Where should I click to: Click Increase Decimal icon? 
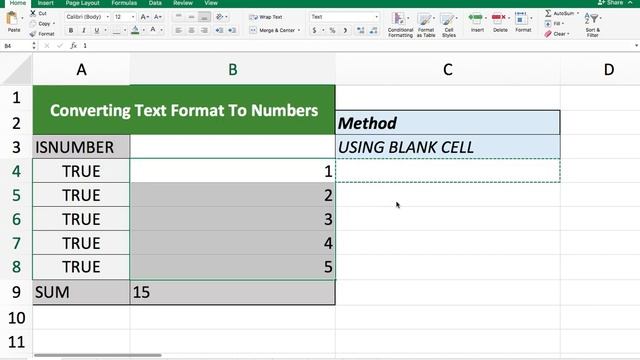coord(360,30)
